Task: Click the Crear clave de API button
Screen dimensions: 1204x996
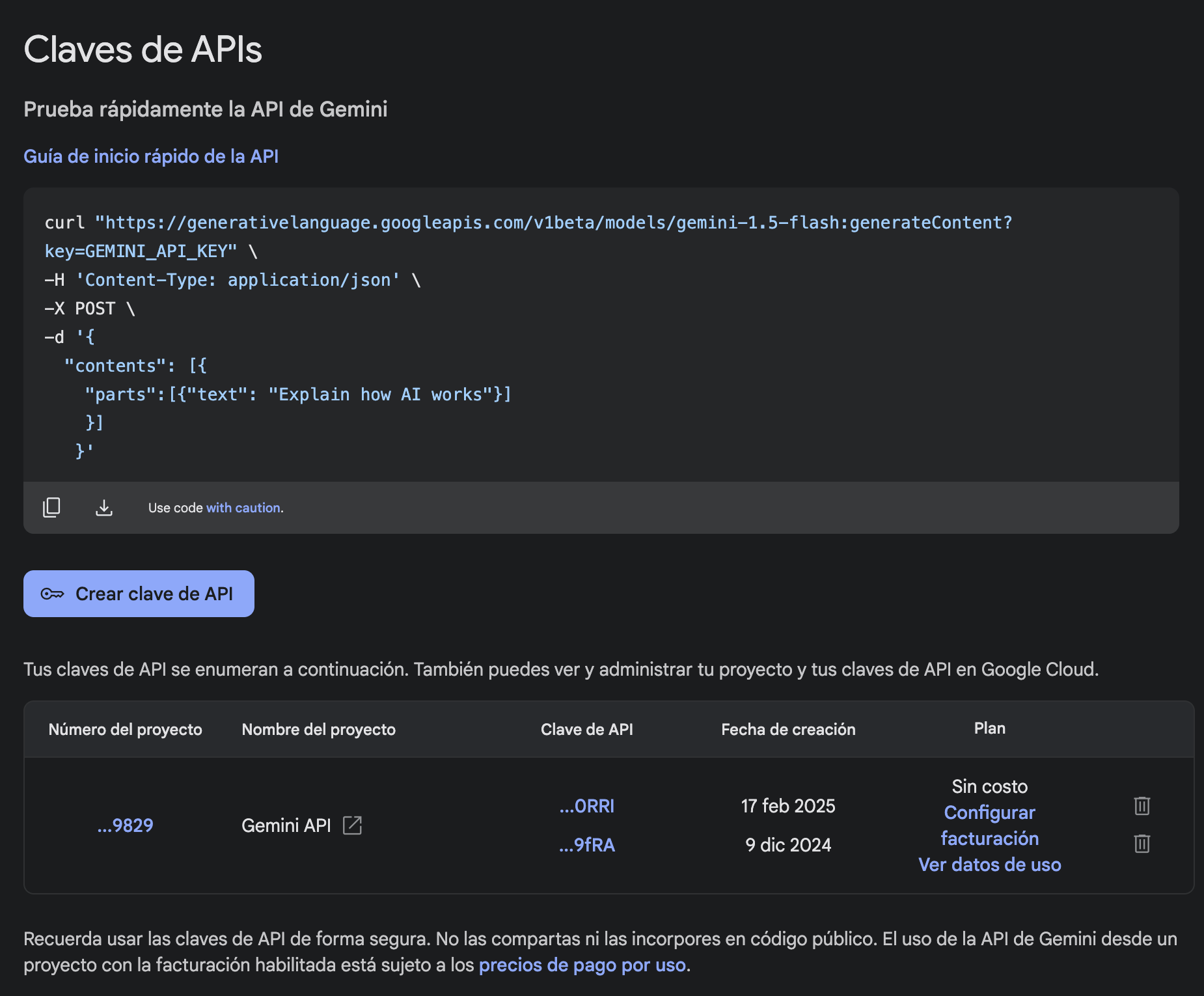Action: tap(139, 594)
